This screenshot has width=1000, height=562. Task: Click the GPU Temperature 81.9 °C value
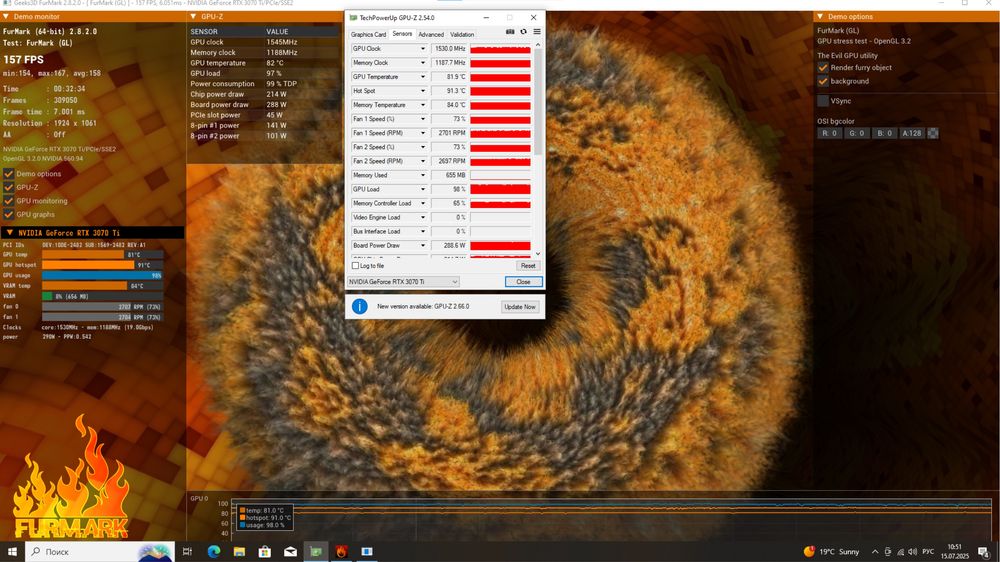(449, 77)
